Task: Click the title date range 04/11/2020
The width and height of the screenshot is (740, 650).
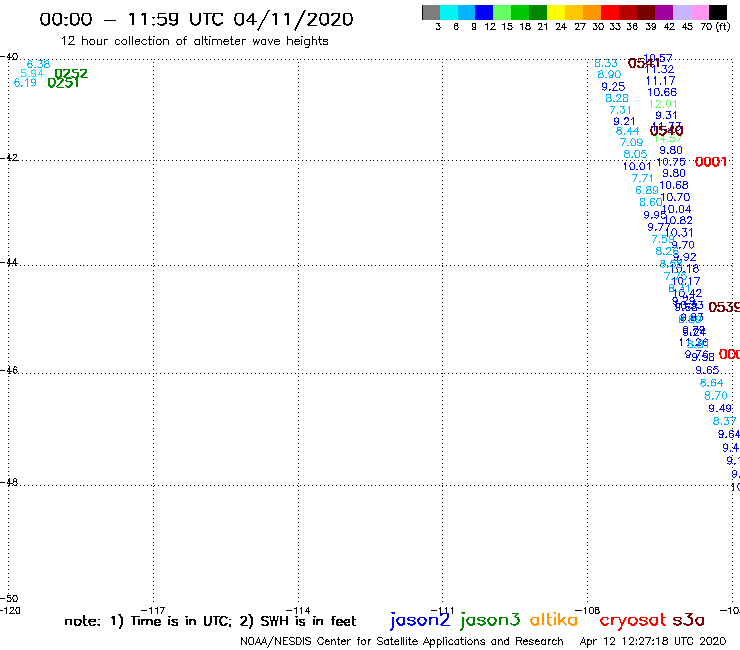Action: [293, 19]
